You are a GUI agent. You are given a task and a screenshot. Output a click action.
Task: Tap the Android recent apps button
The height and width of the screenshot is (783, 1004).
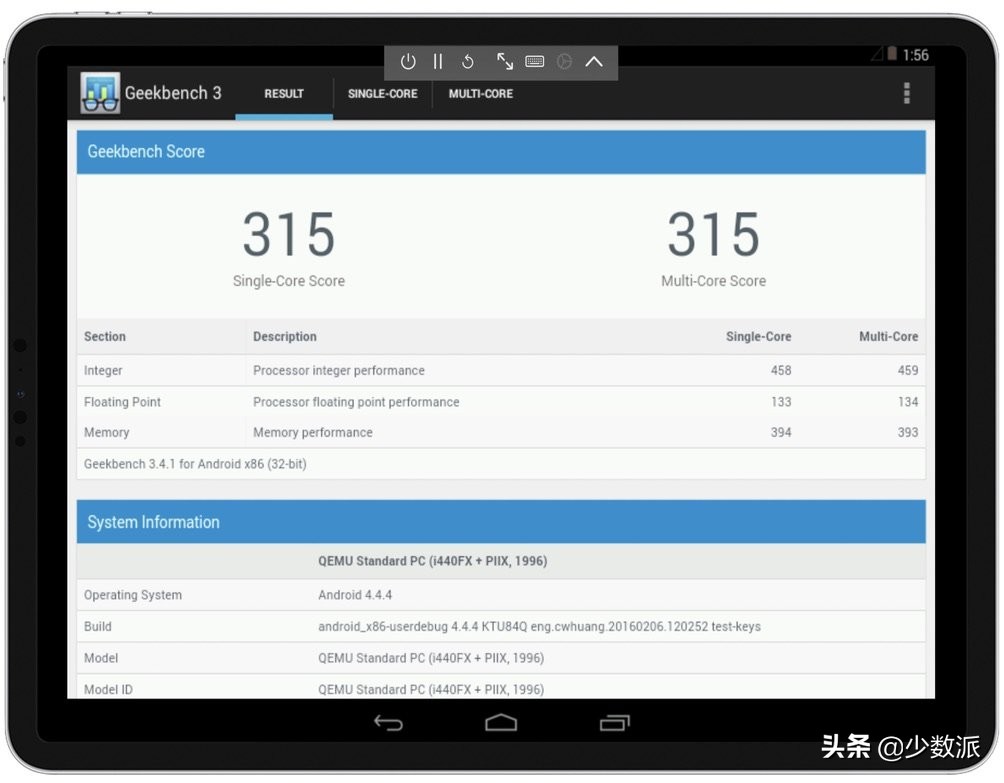615,723
